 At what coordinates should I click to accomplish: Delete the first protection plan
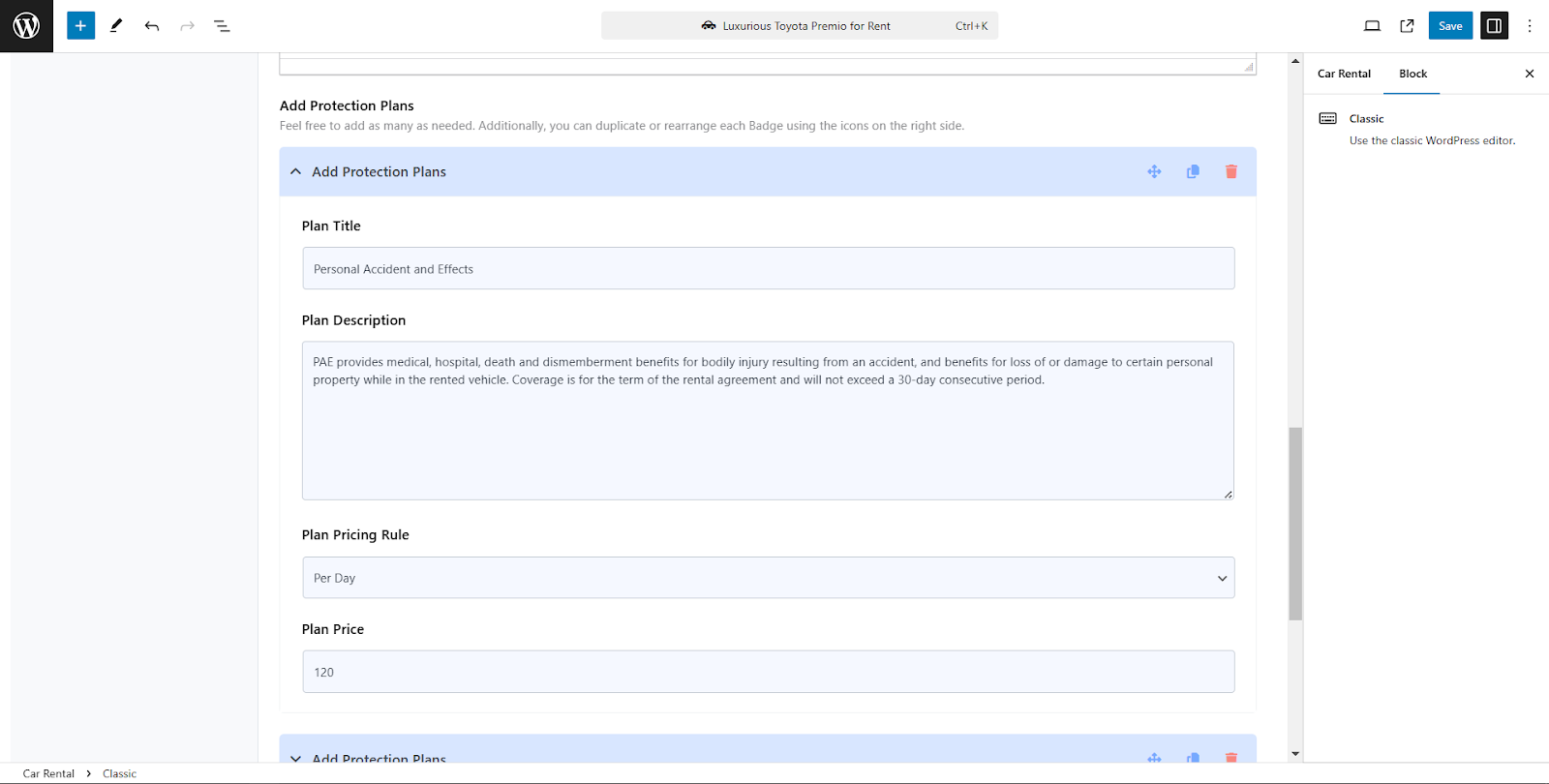(x=1231, y=171)
